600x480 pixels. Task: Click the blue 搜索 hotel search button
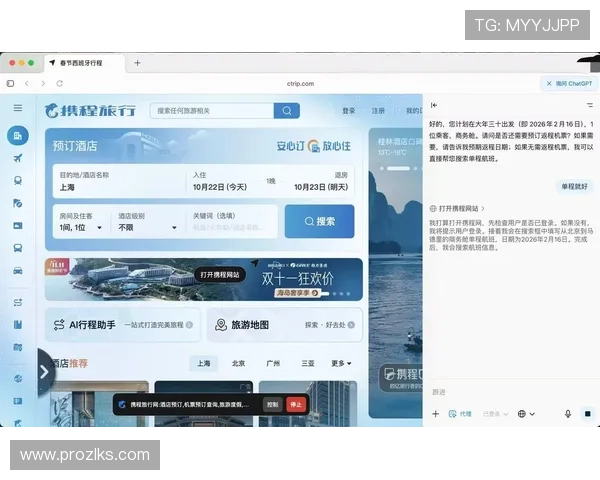click(320, 221)
